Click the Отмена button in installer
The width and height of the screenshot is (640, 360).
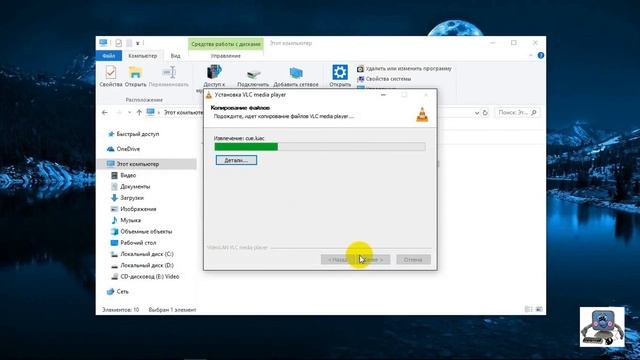(413, 260)
